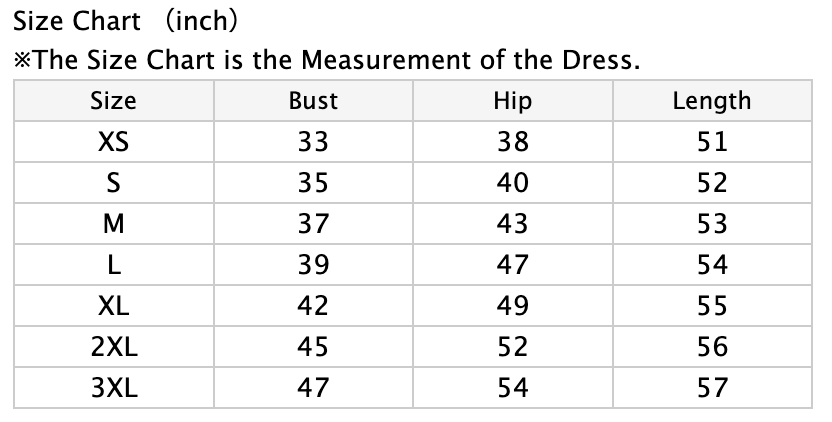Click the Length column header
Viewport: 832px width, 422px height.
click(711, 101)
